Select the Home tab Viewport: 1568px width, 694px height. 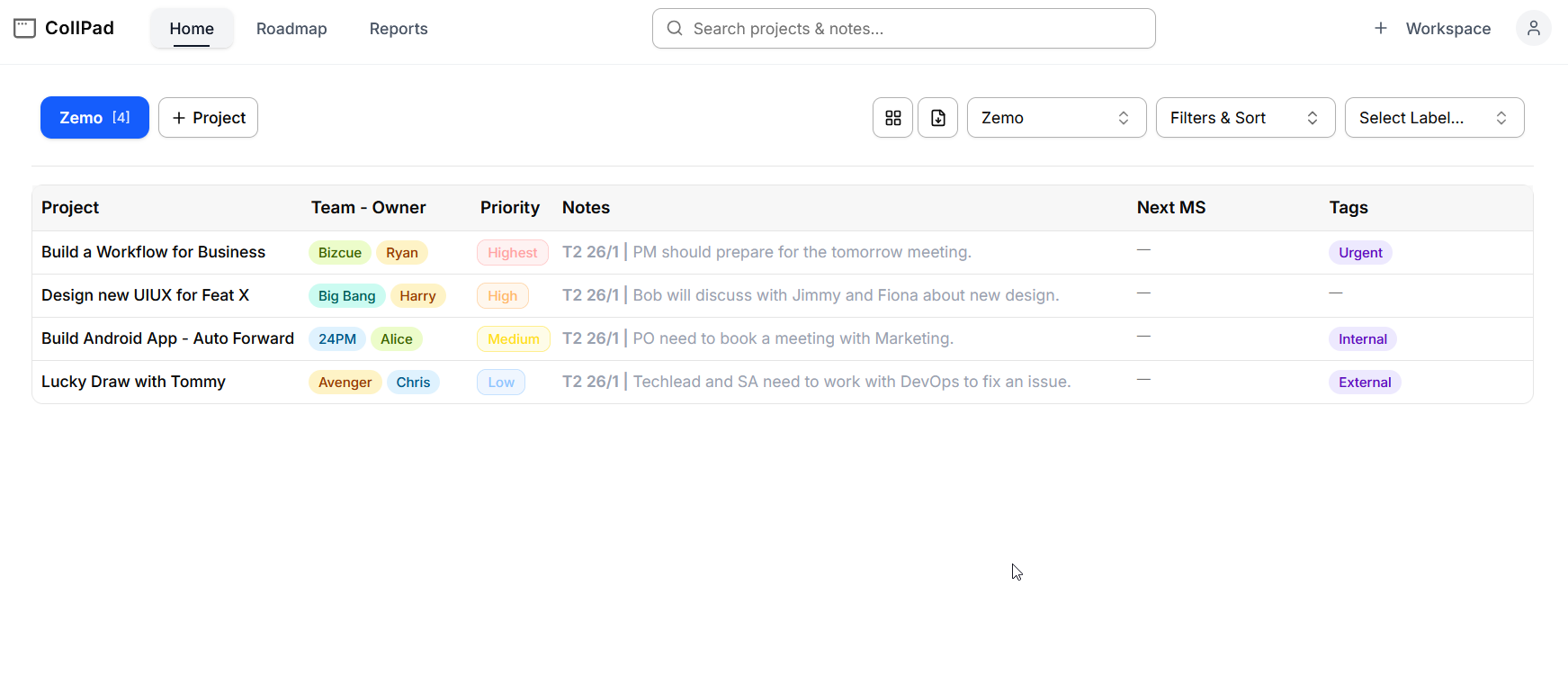pos(192,29)
